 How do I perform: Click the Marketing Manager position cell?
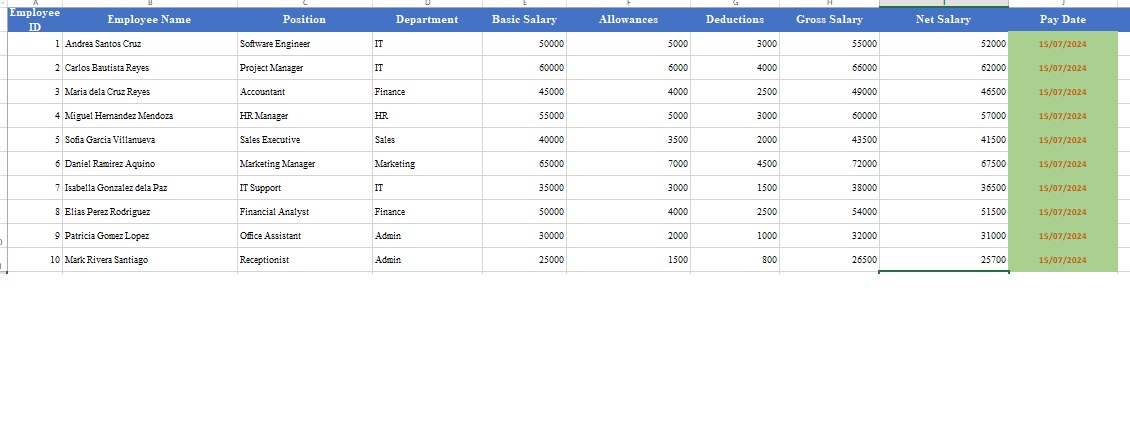[303, 164]
